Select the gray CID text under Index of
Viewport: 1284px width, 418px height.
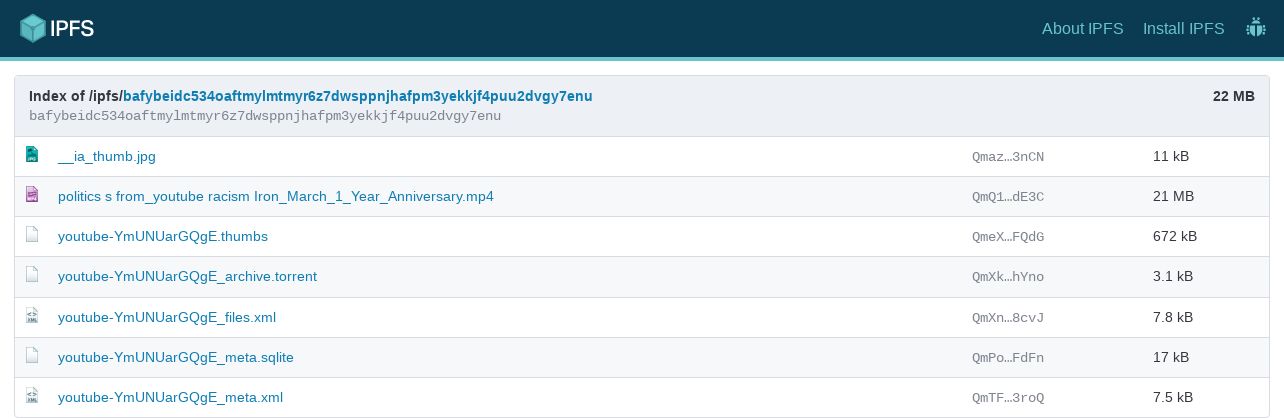[265, 116]
